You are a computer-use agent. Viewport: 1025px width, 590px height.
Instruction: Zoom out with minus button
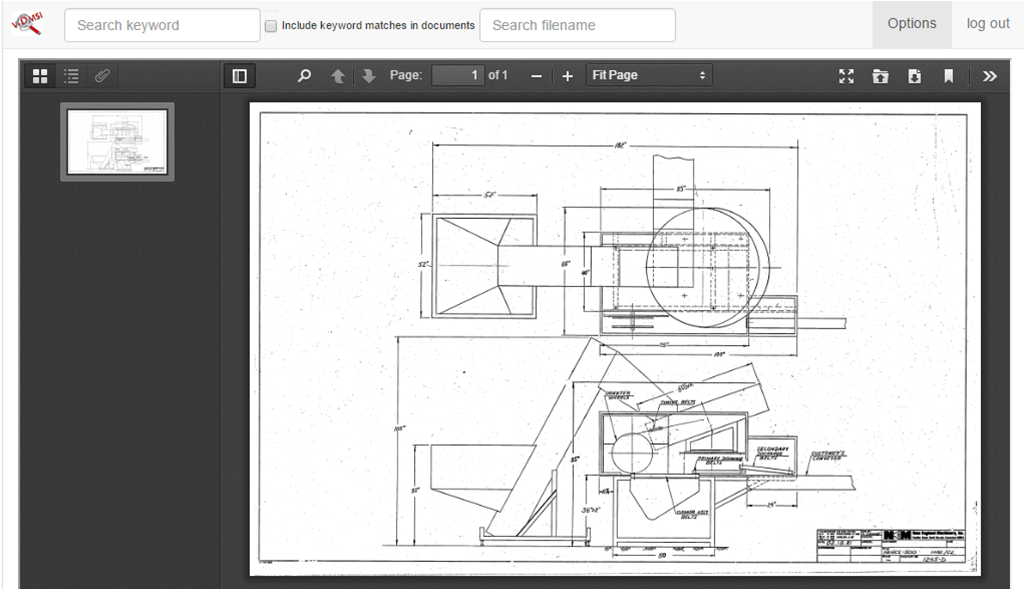tap(537, 76)
